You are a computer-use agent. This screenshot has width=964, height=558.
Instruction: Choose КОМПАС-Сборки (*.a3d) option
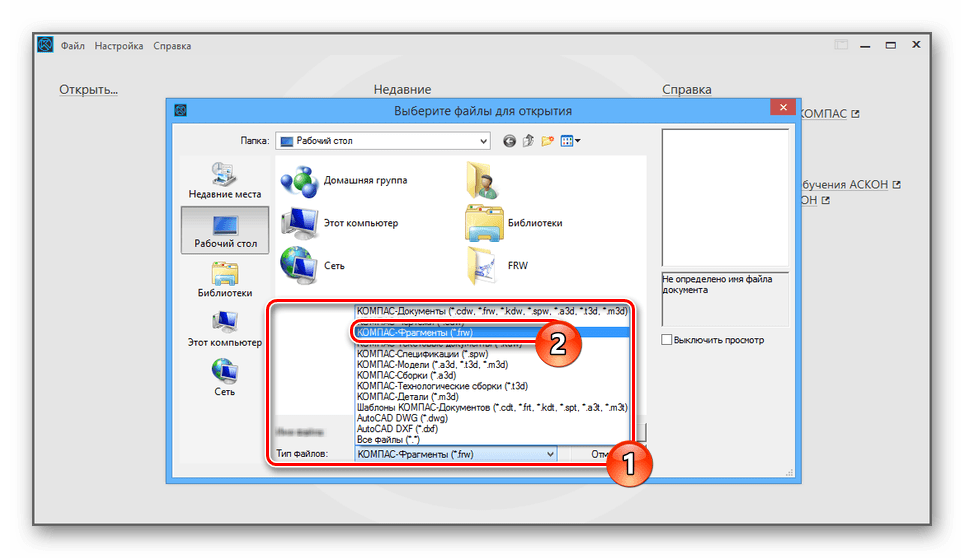[492, 375]
